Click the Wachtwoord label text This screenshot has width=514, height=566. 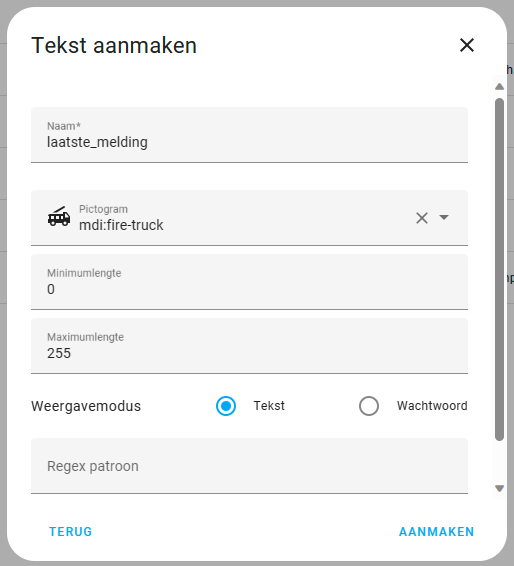click(432, 406)
